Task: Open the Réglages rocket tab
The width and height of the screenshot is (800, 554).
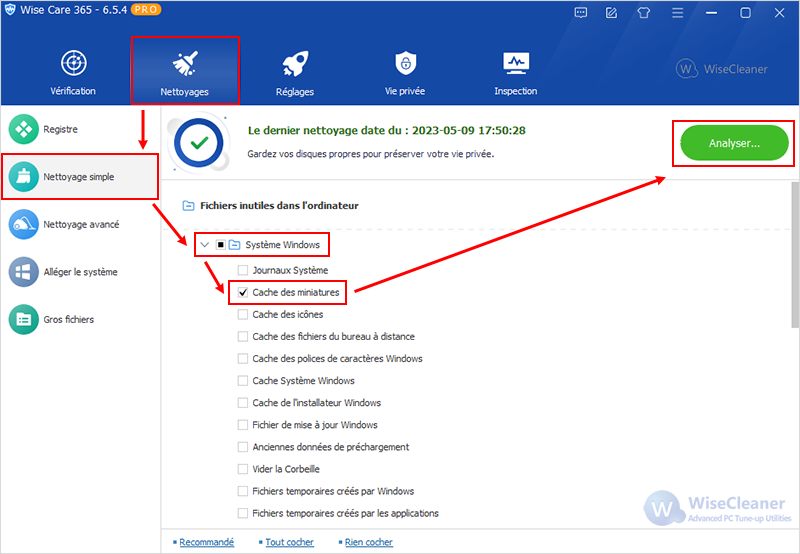Action: (295, 71)
